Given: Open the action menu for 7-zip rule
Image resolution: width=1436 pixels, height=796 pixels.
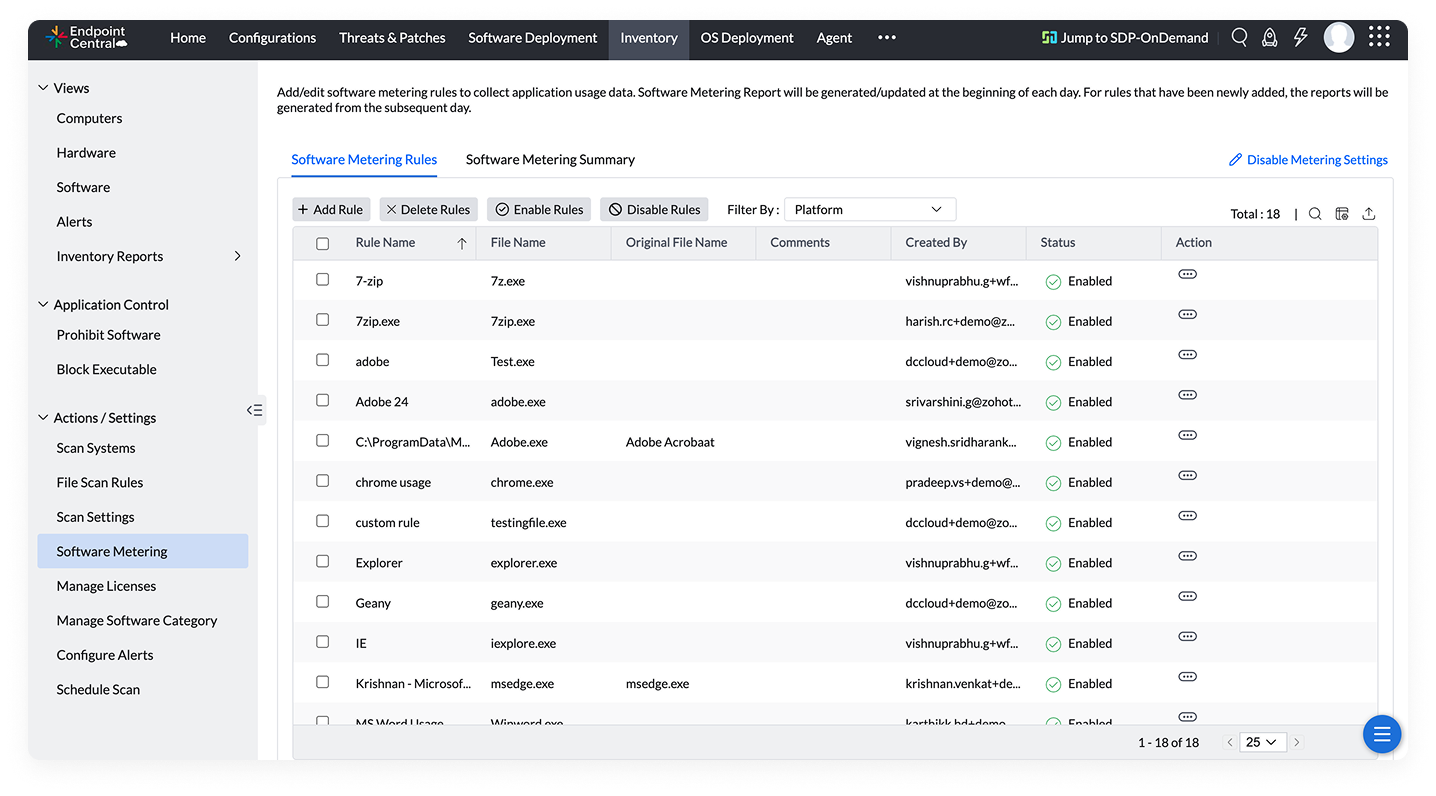Looking at the screenshot, I should click(x=1187, y=274).
